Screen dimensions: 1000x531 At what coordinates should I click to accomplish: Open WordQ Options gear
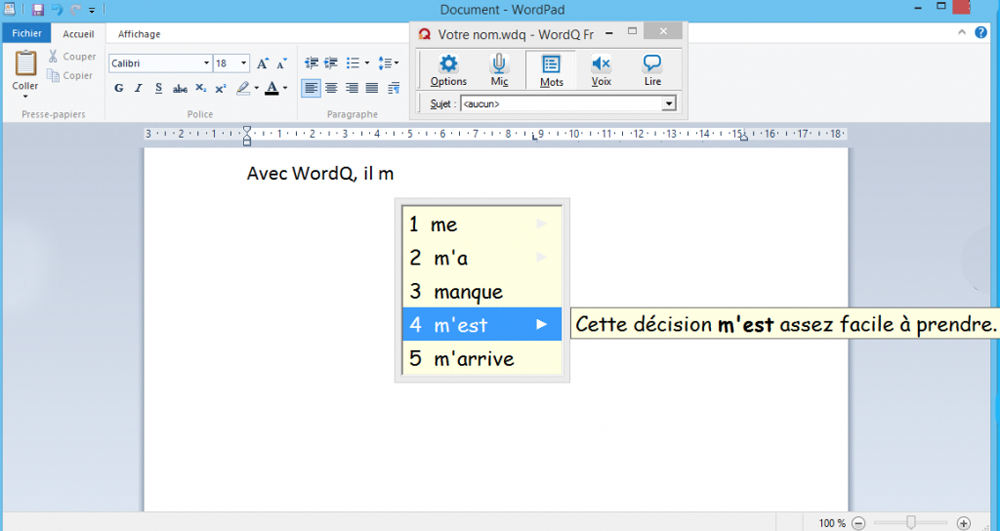point(448,69)
